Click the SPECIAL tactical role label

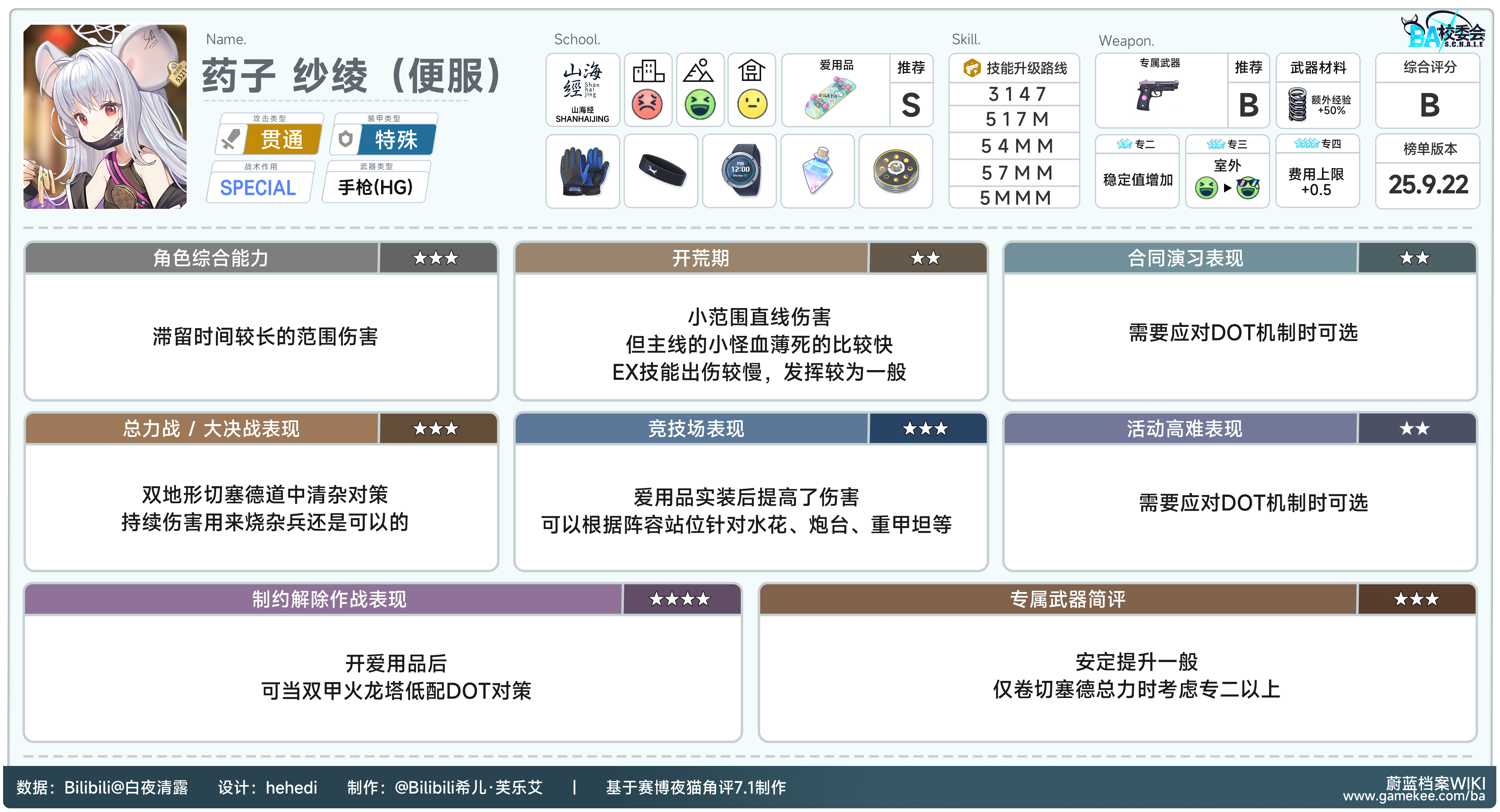point(258,188)
